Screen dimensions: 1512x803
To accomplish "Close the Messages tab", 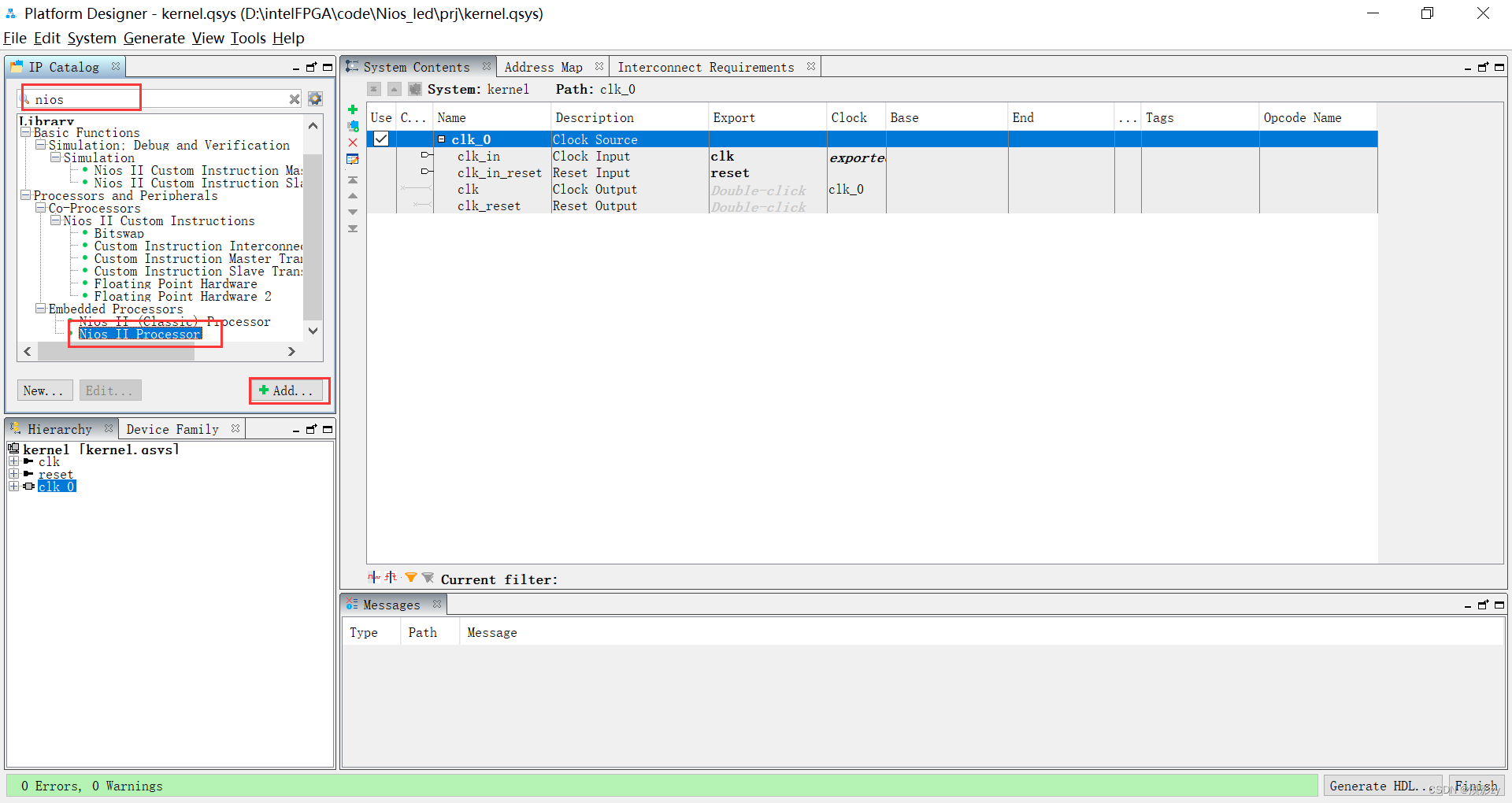I will pyautogui.click(x=437, y=604).
